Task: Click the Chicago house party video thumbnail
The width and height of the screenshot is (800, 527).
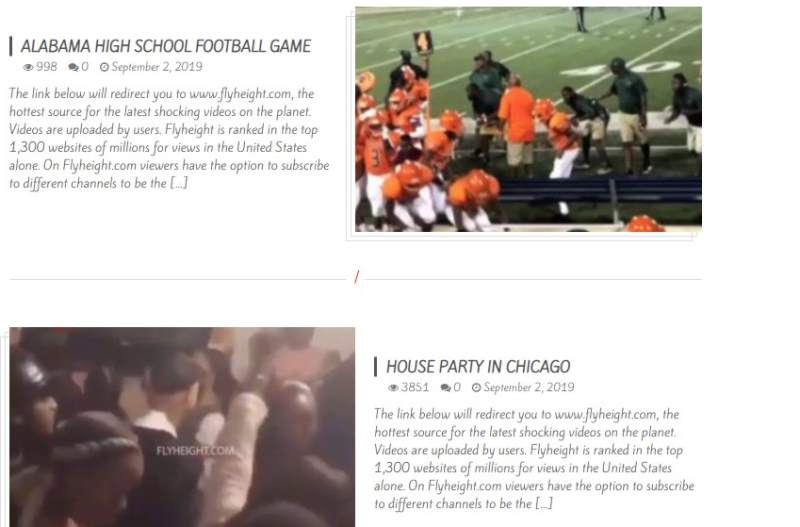Action: click(x=182, y=427)
